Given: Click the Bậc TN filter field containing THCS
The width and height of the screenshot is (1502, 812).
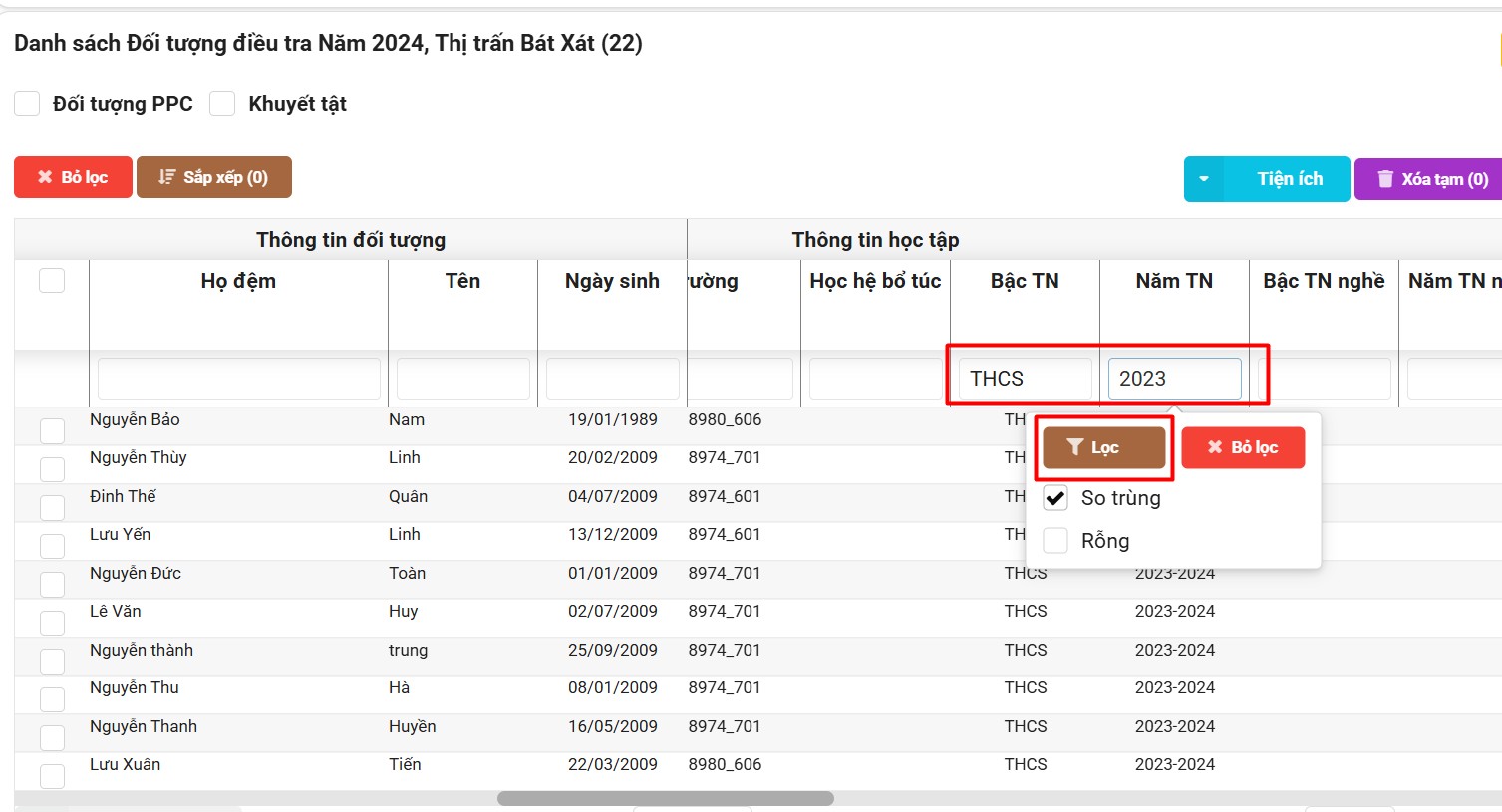Looking at the screenshot, I should pos(1025,379).
